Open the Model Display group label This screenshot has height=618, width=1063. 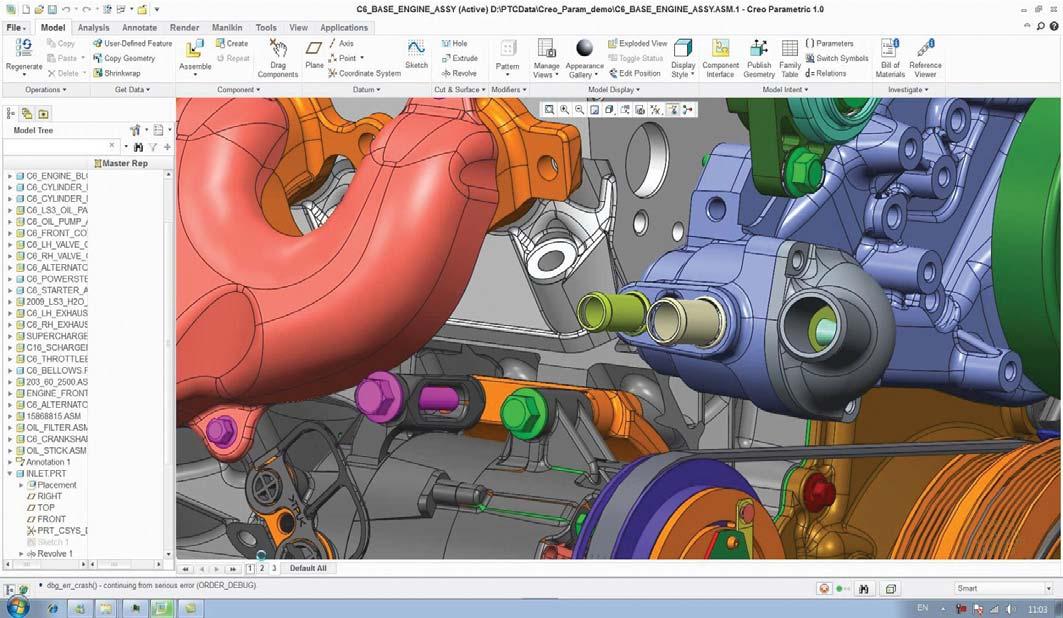pos(614,89)
